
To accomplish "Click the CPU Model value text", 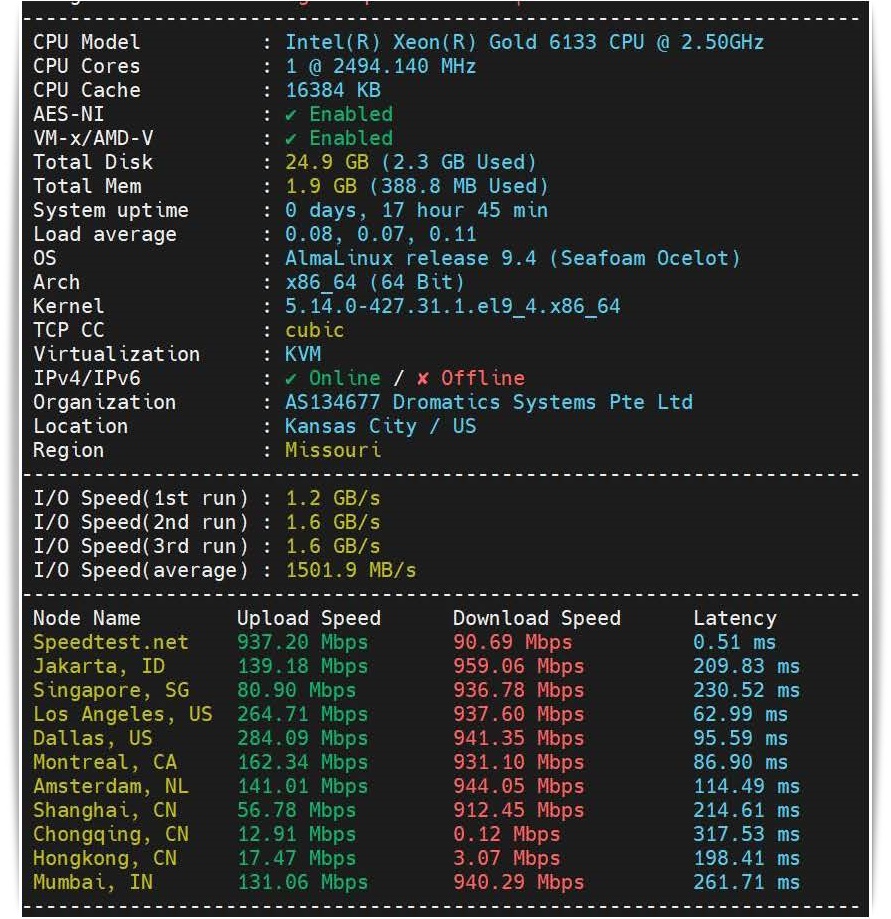I will tap(524, 43).
